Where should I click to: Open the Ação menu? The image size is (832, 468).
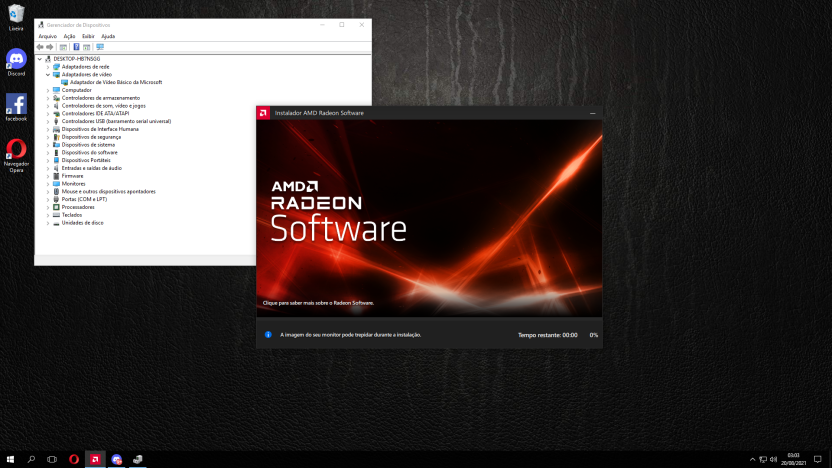coord(69,36)
